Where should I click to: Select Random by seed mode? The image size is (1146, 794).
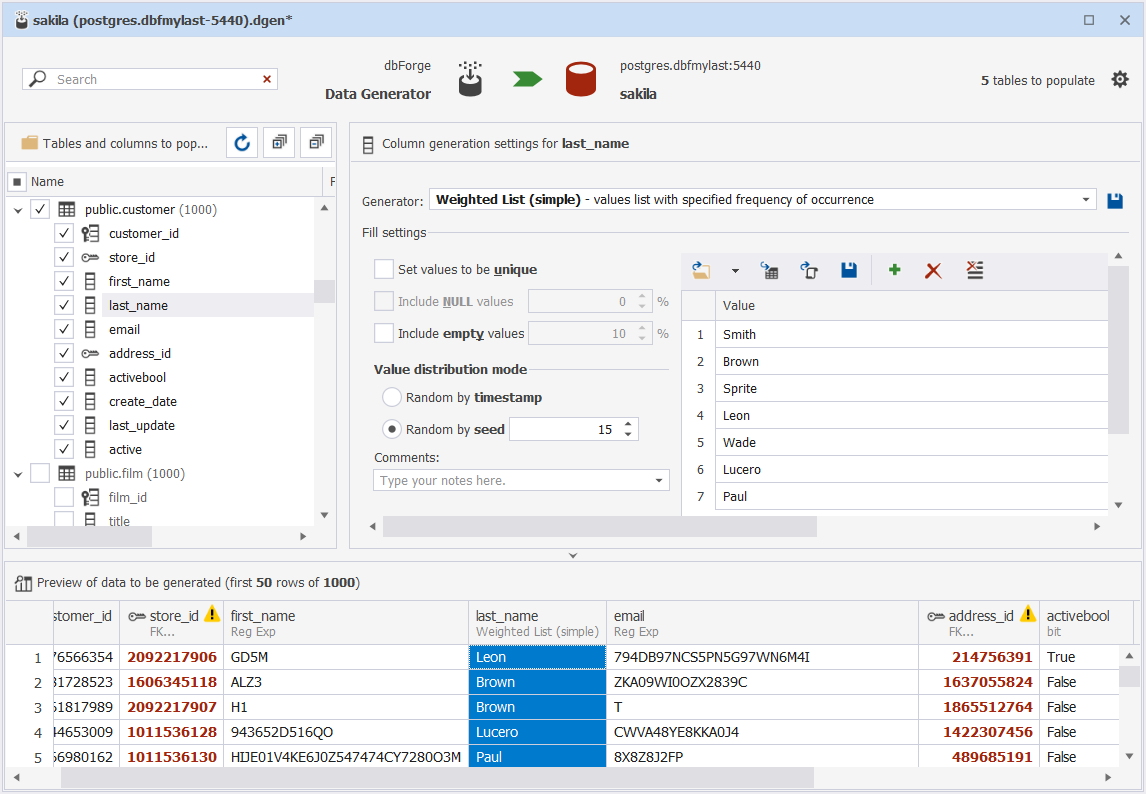(x=392, y=429)
